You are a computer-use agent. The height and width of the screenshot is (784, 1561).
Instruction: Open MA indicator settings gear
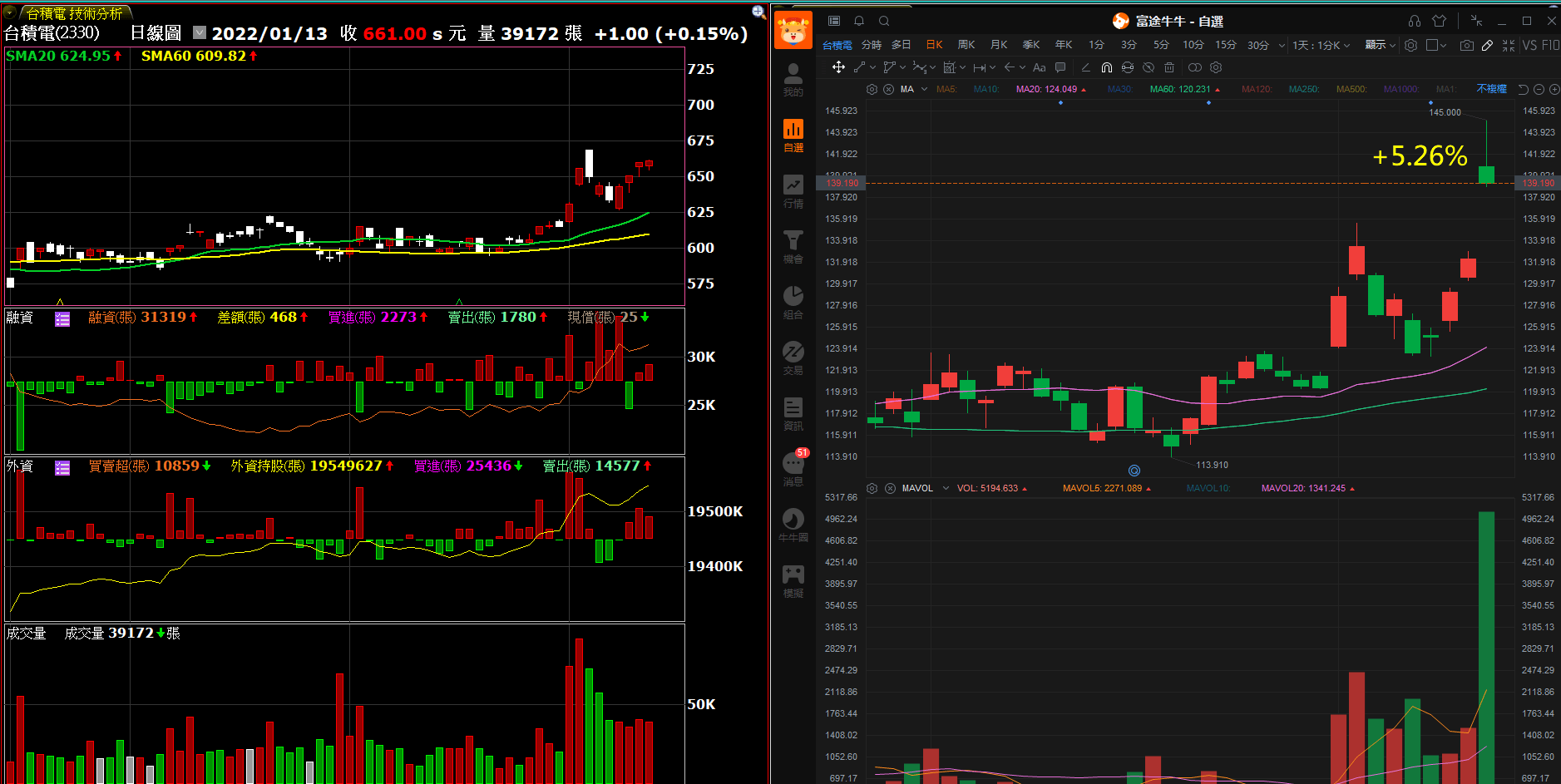872,89
